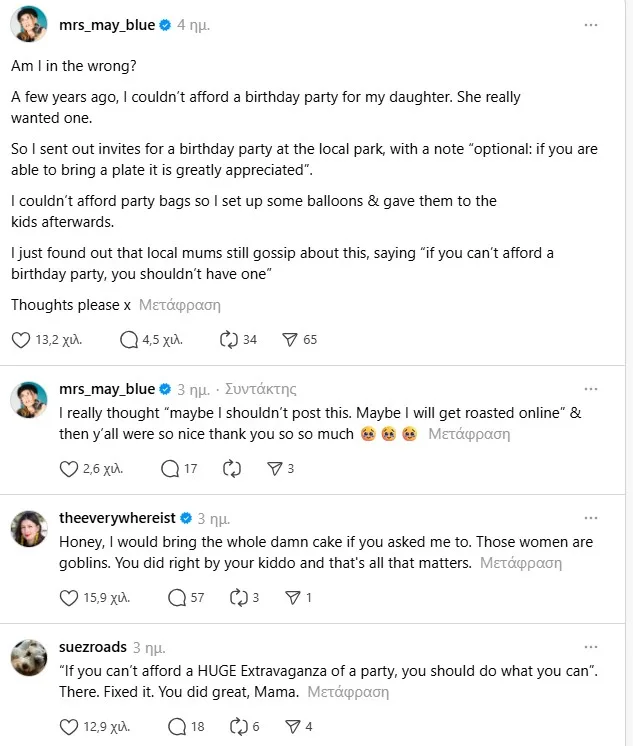633x746 pixels.
Task: Click suezroads' dog profile picture
Action: click(30, 658)
